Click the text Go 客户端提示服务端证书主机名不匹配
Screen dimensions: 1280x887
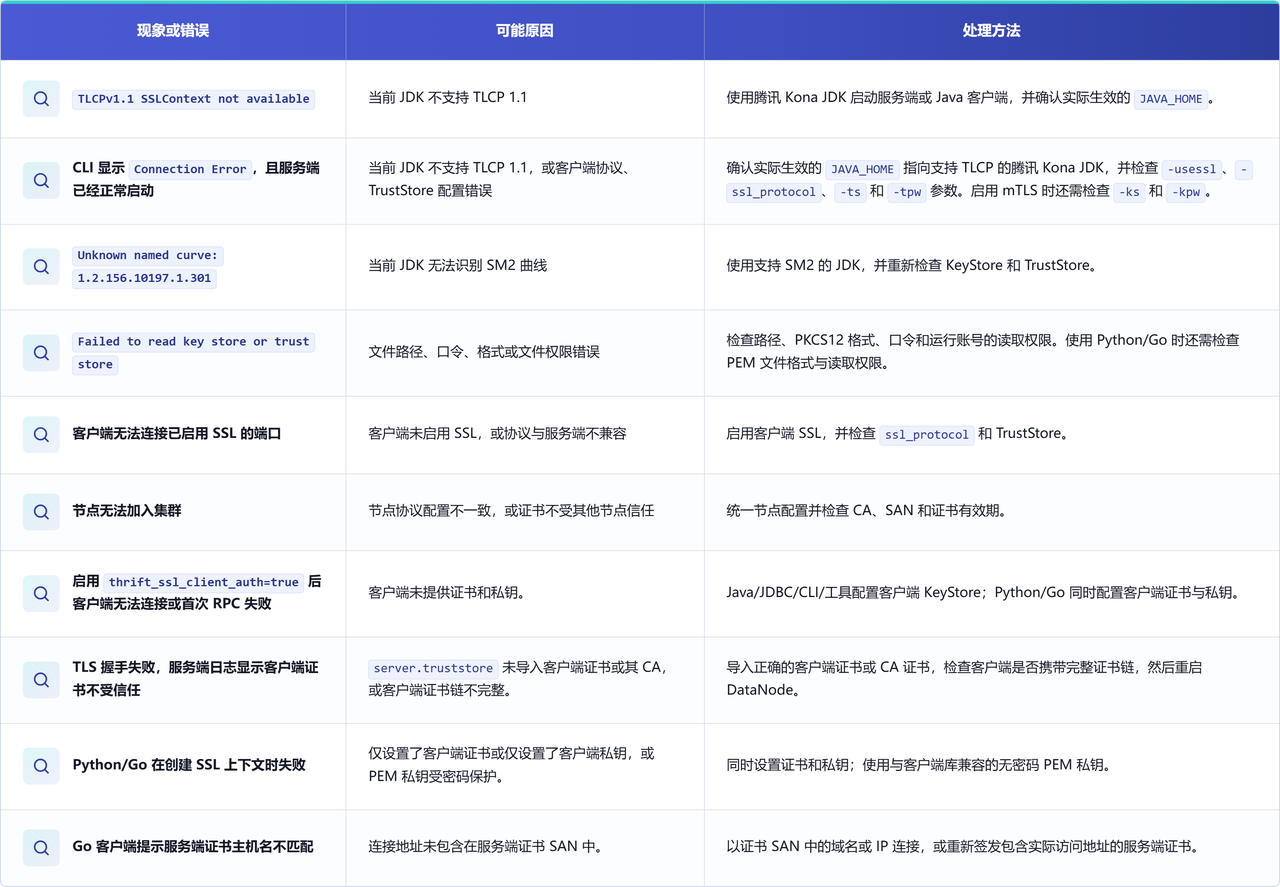(x=193, y=847)
